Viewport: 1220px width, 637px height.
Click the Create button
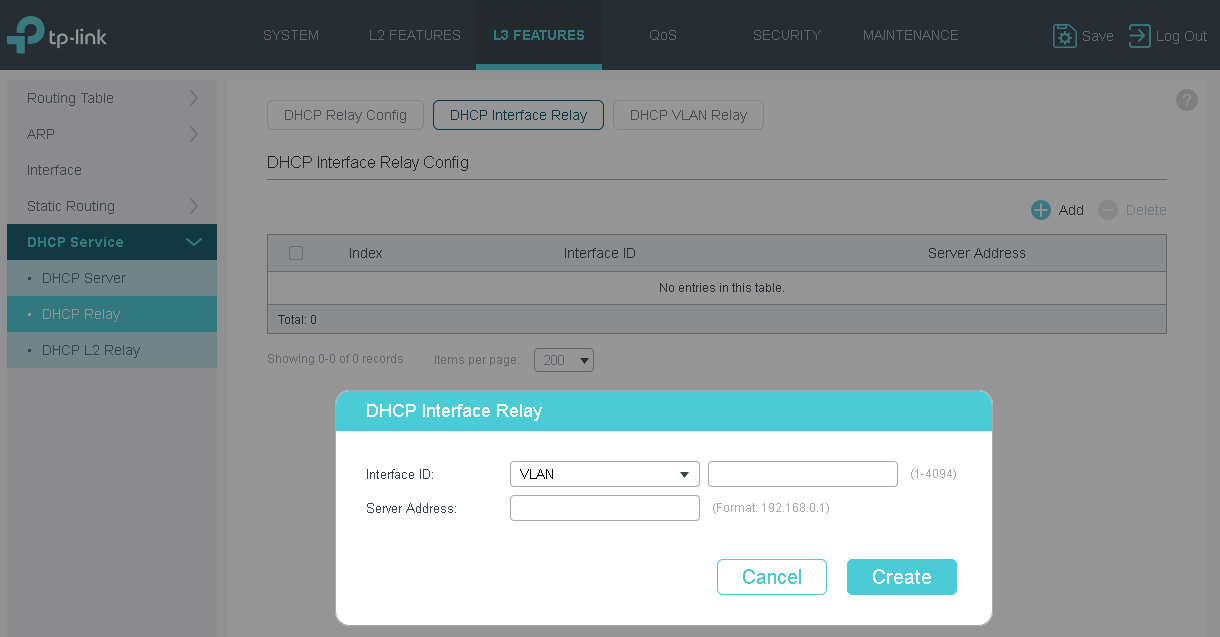click(902, 577)
